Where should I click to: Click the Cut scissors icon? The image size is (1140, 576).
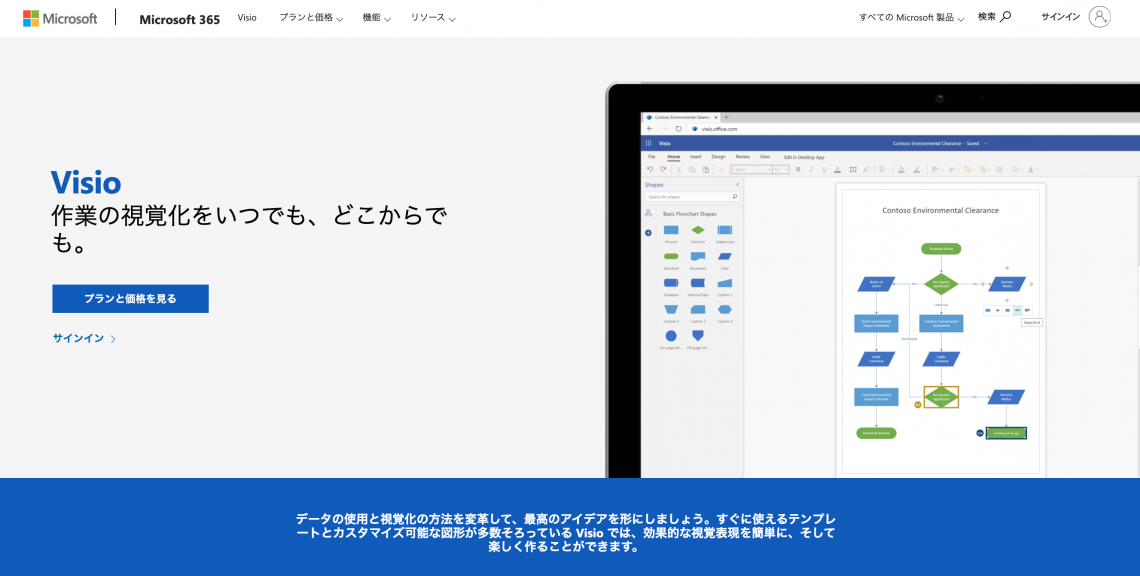click(679, 169)
